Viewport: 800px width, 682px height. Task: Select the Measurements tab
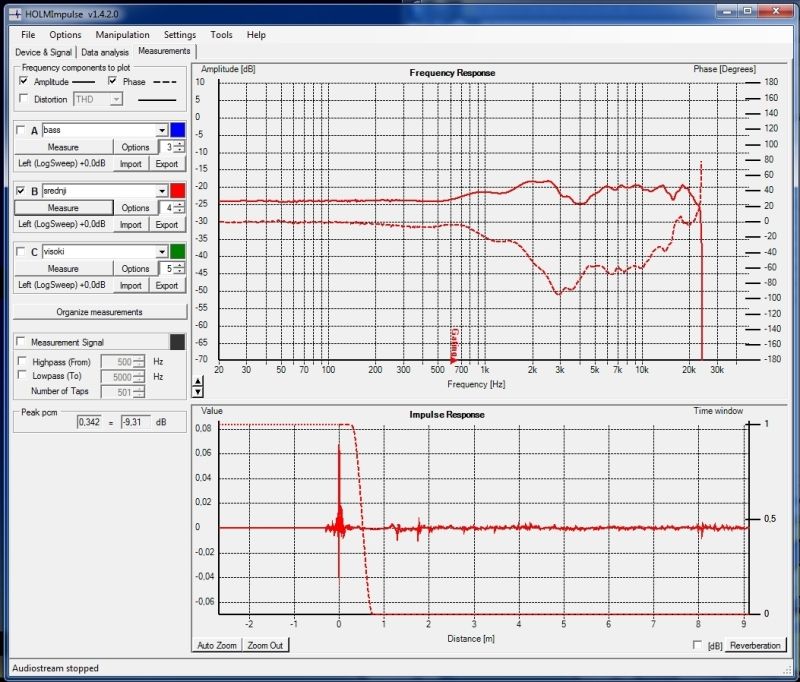(164, 51)
